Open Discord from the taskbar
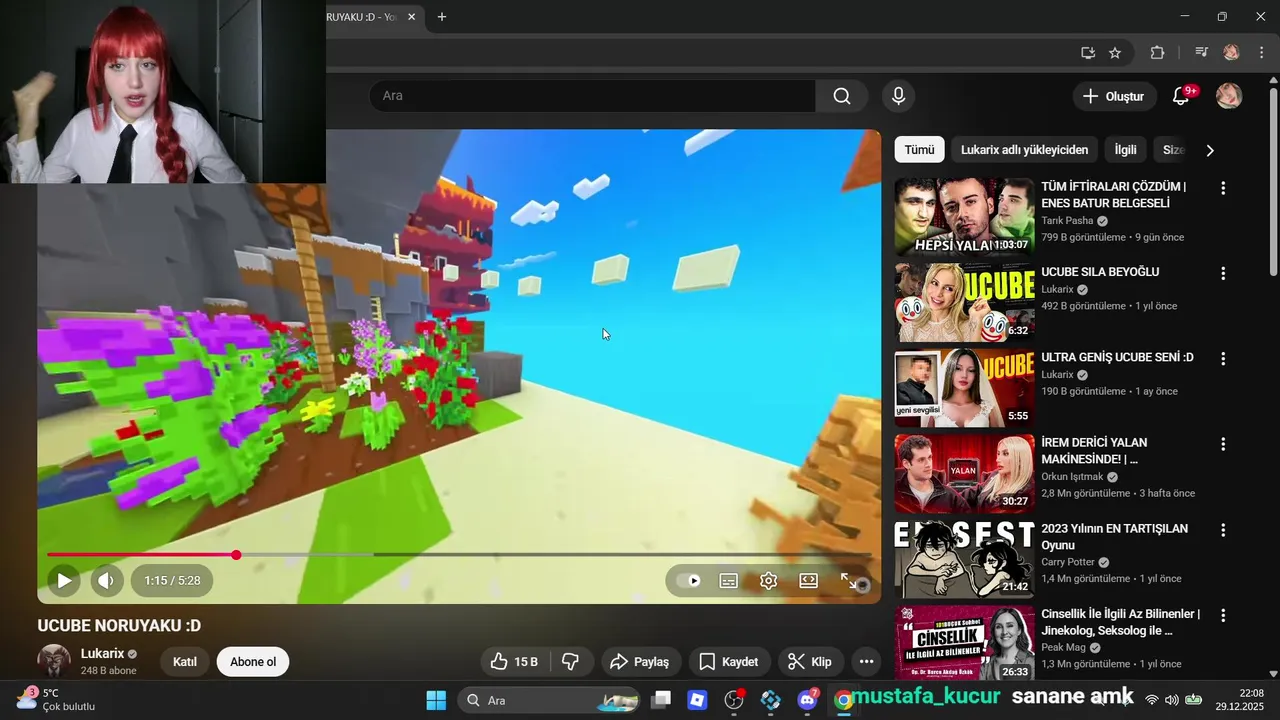Image resolution: width=1280 pixels, height=720 pixels. (x=807, y=700)
